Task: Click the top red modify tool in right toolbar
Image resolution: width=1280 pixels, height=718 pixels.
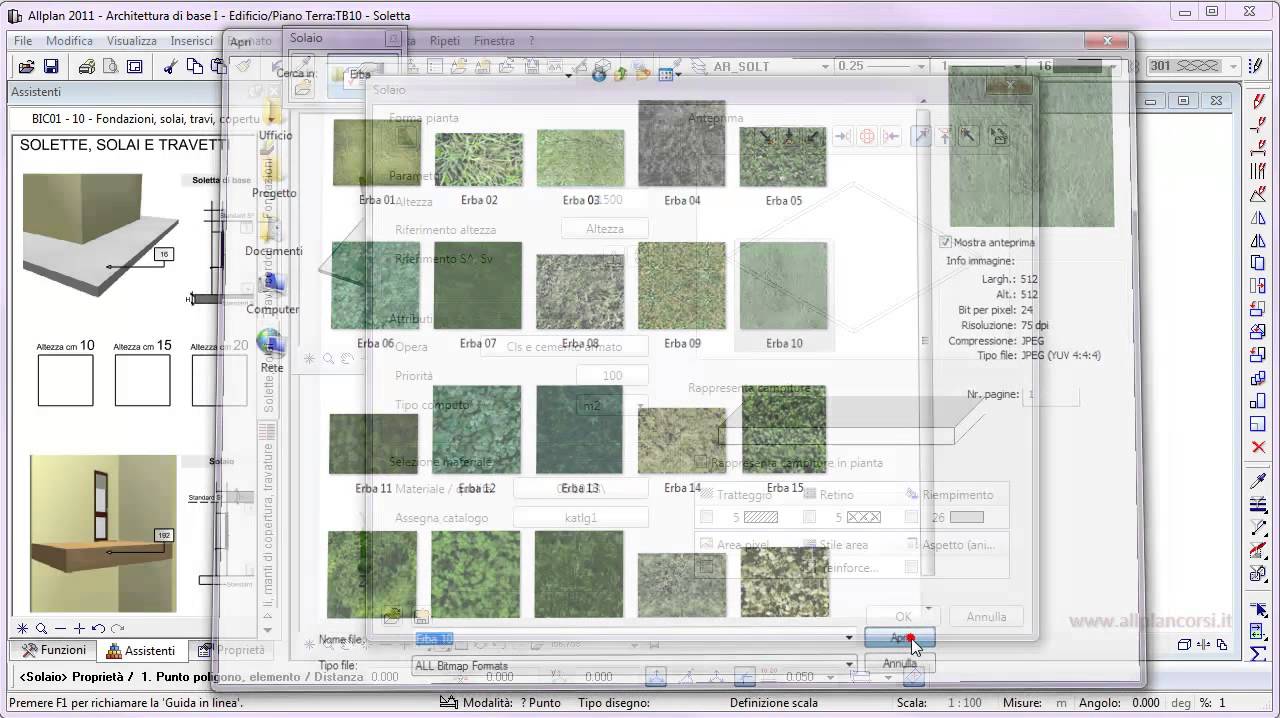Action: tap(1259, 102)
